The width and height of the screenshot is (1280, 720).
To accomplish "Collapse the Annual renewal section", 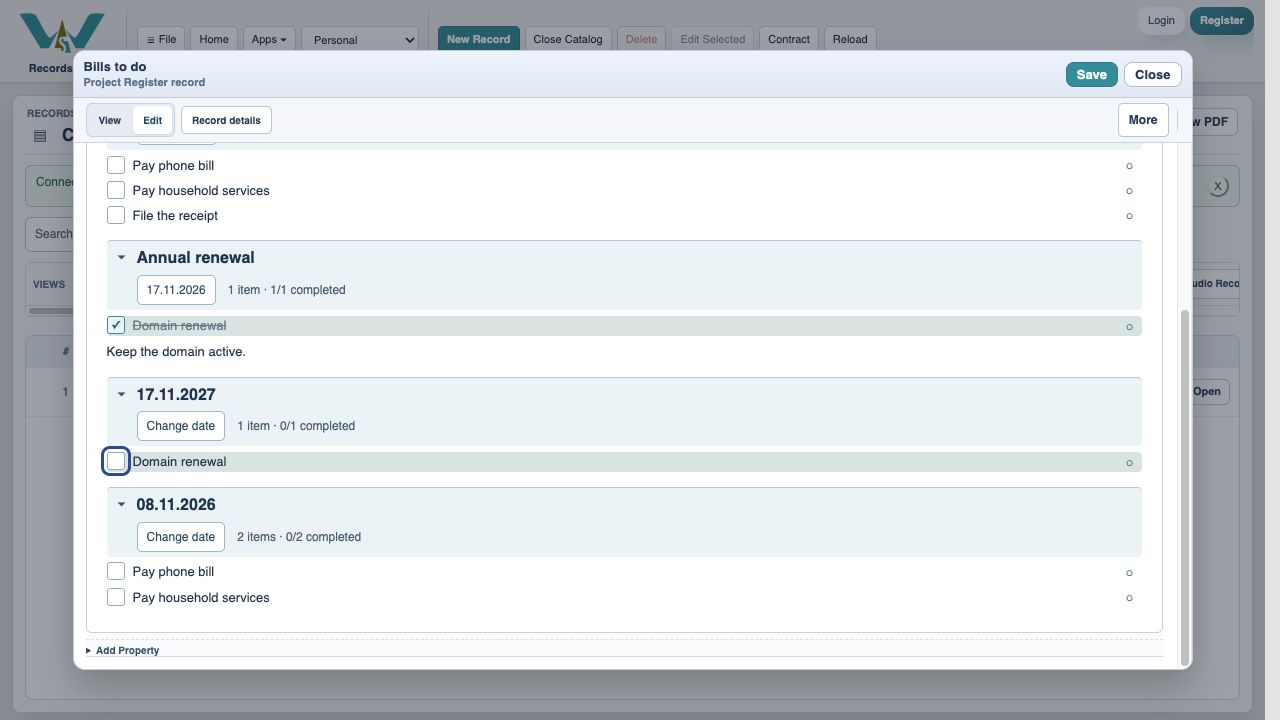I will pos(121,257).
